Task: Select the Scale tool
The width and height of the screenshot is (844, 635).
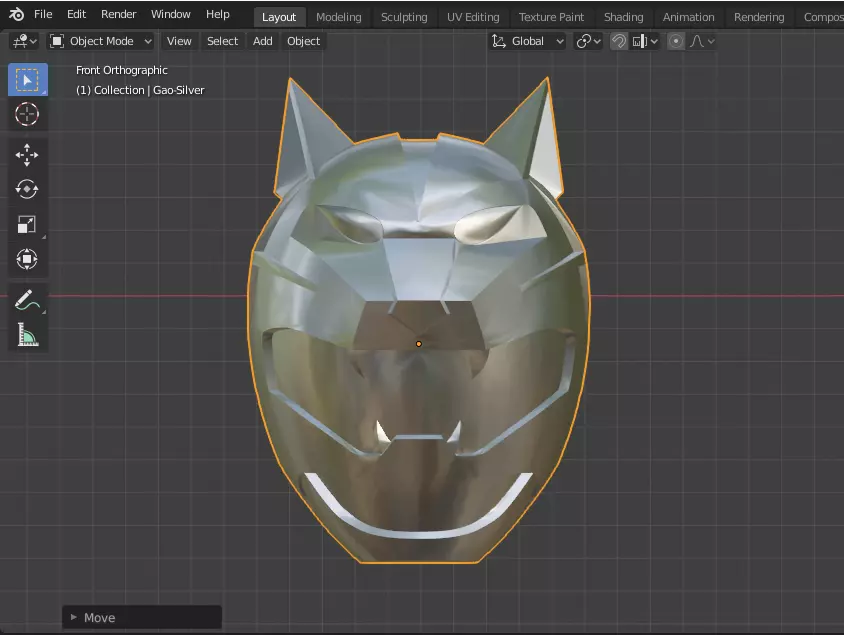Action: pyautogui.click(x=27, y=224)
